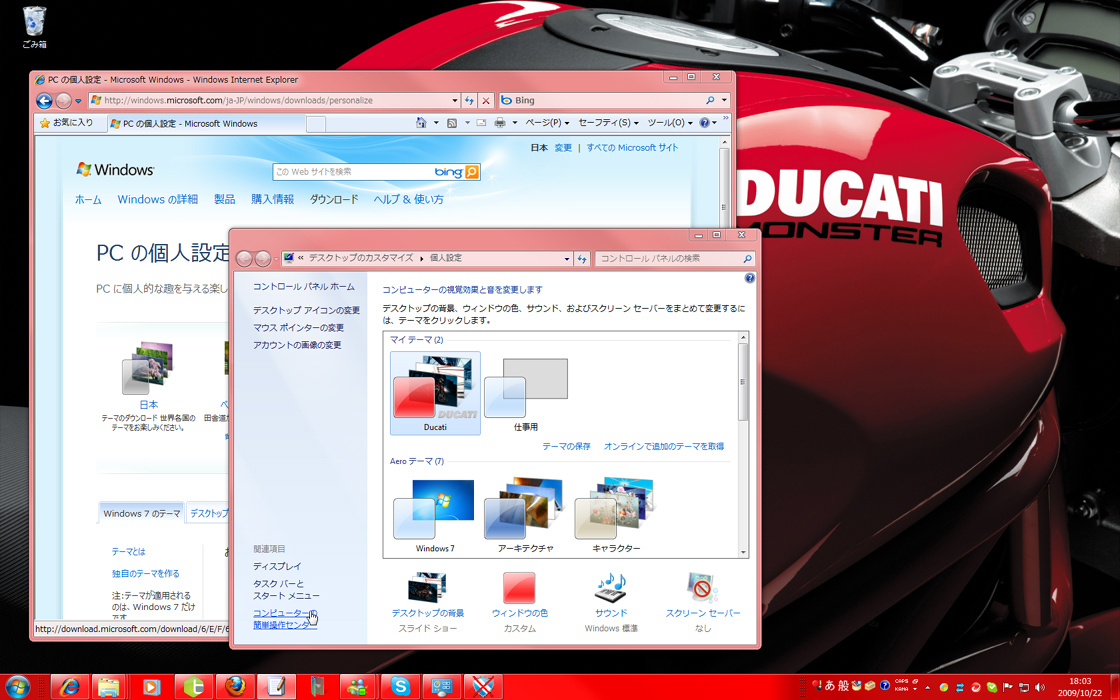Click アカウントの画像の変更 link
This screenshot has height=700, width=1120.
click(297, 344)
